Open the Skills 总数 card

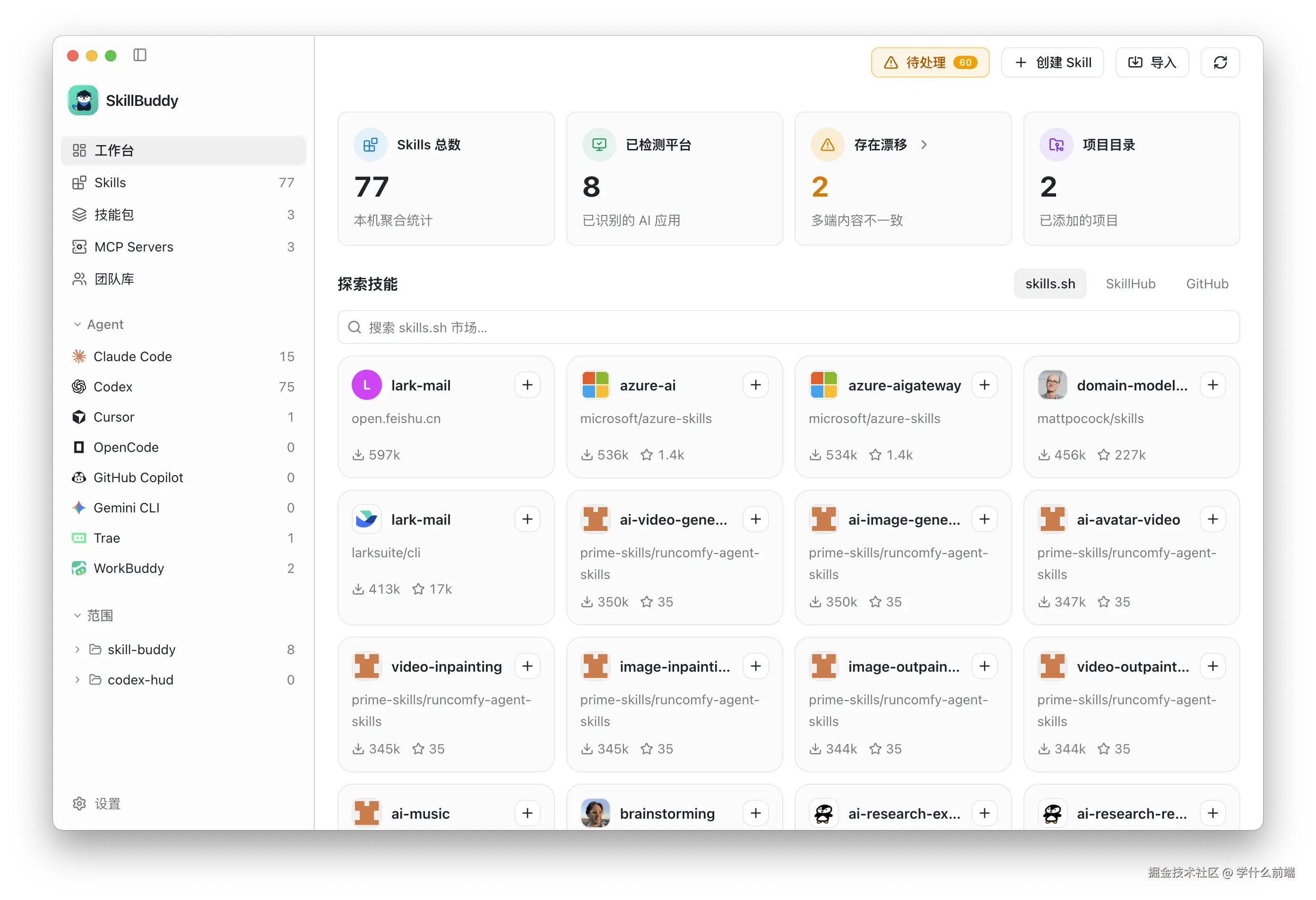click(x=446, y=178)
